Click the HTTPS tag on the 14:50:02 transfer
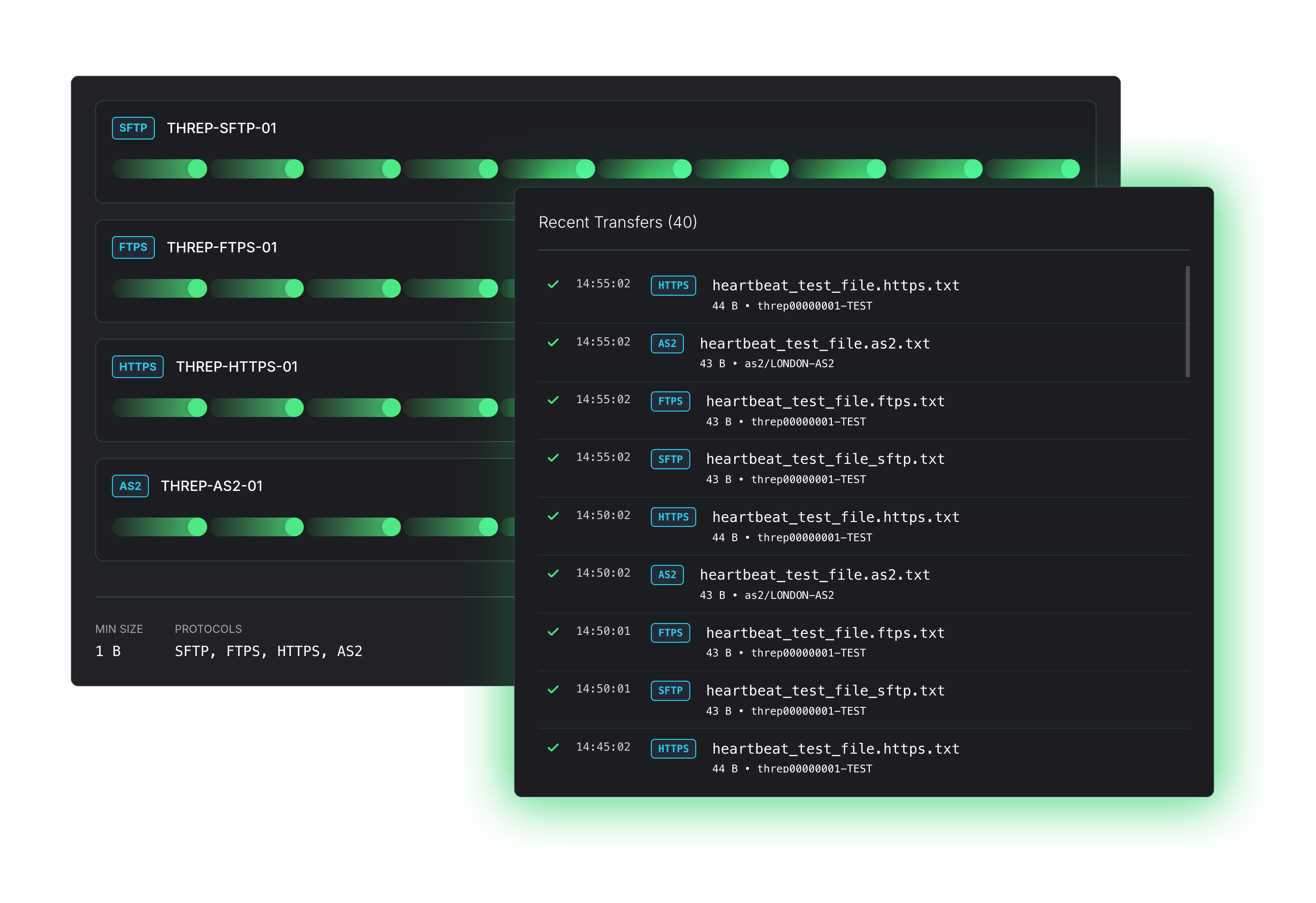This screenshot has height=903, width=1316. tap(674, 517)
